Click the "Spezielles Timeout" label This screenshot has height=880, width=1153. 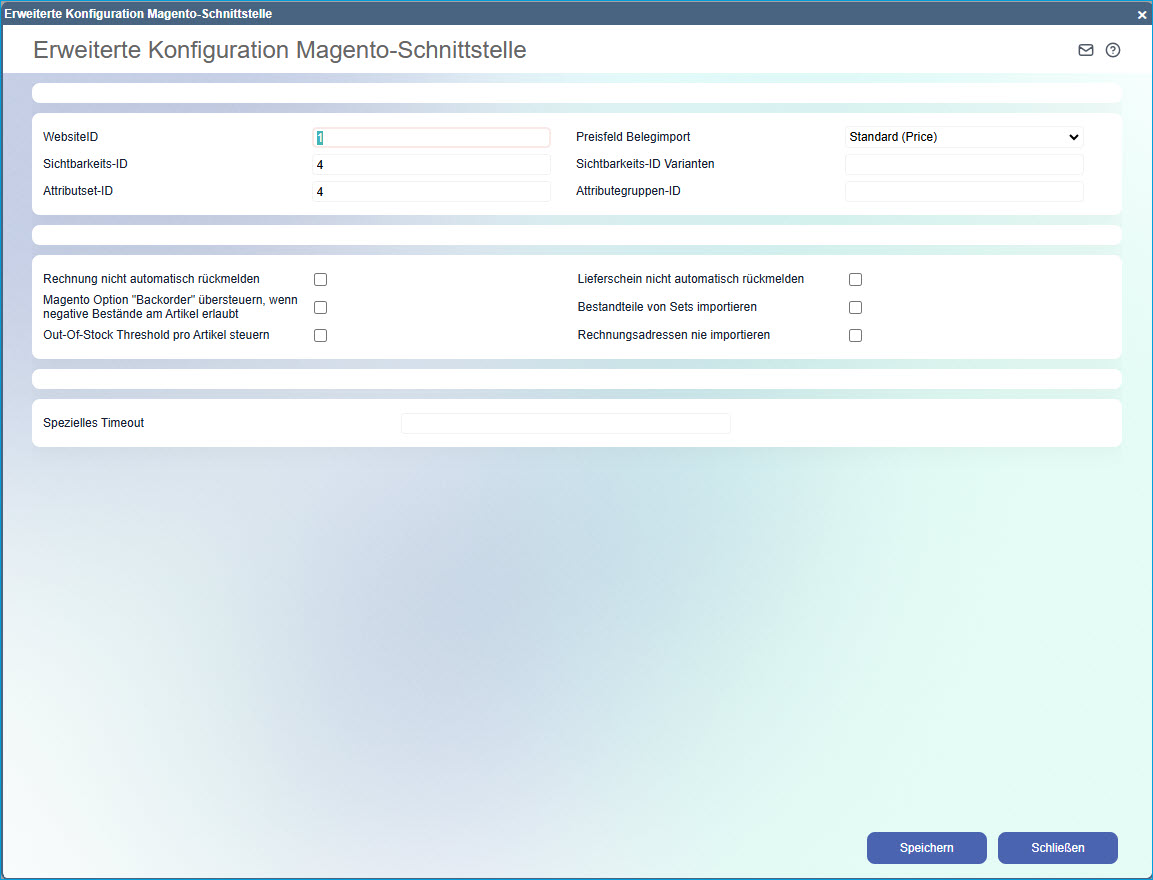[x=93, y=423]
